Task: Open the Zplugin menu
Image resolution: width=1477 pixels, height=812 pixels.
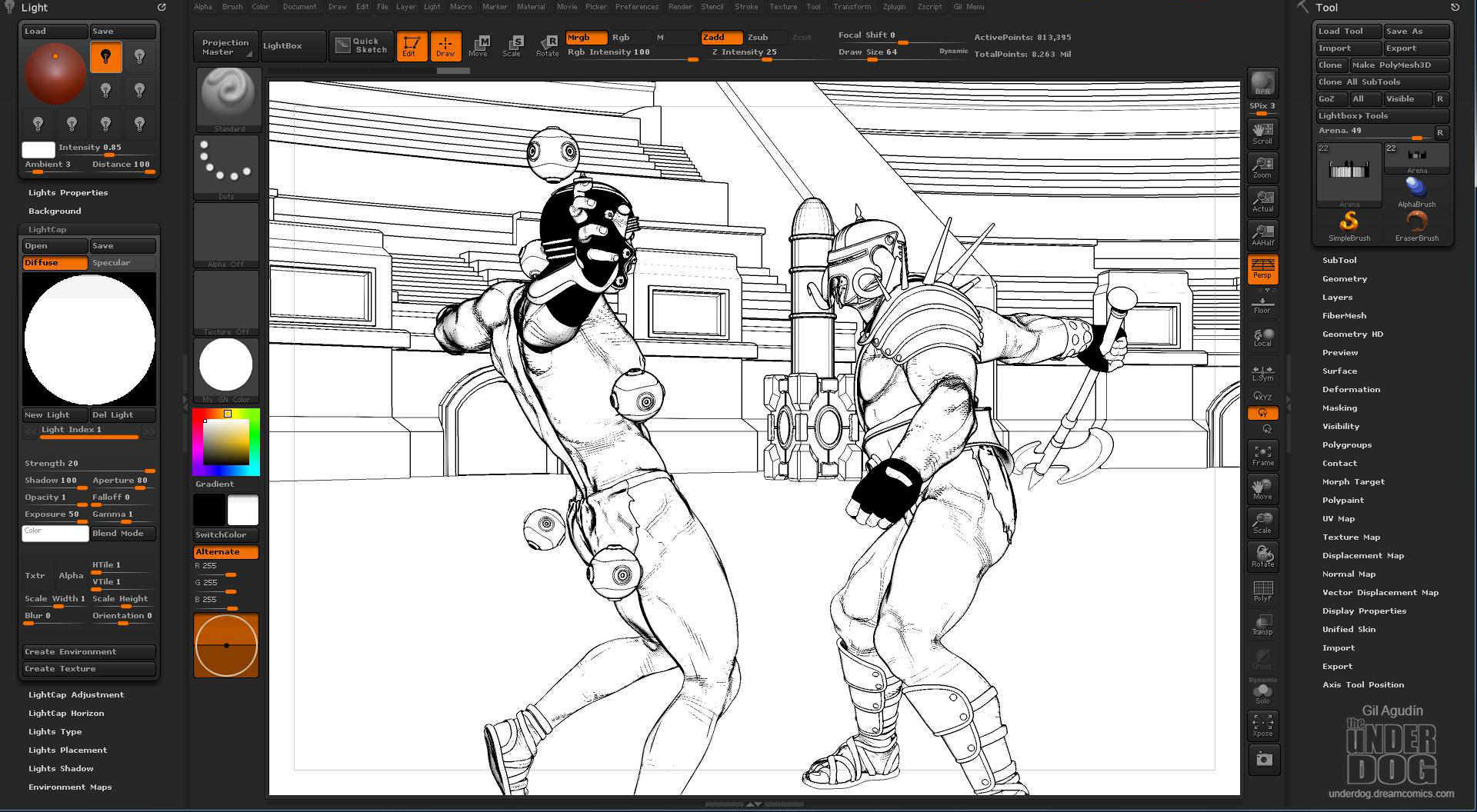Action: (894, 7)
